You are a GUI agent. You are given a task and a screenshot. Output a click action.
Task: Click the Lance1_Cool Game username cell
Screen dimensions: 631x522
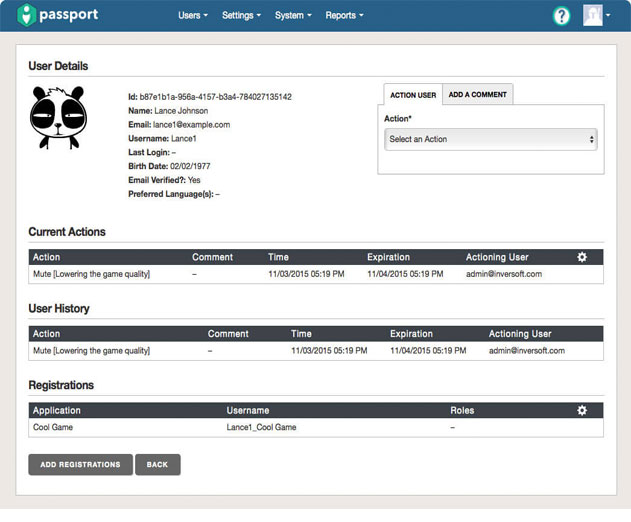[x=261, y=427]
